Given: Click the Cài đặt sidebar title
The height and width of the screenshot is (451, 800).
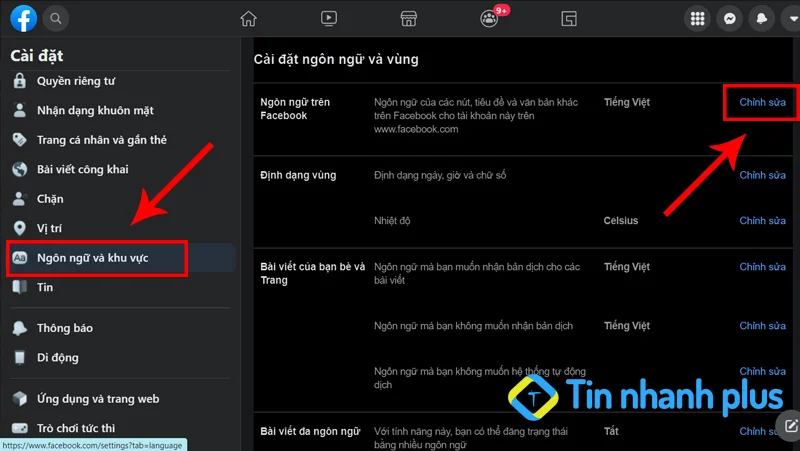Looking at the screenshot, I should point(37,55).
